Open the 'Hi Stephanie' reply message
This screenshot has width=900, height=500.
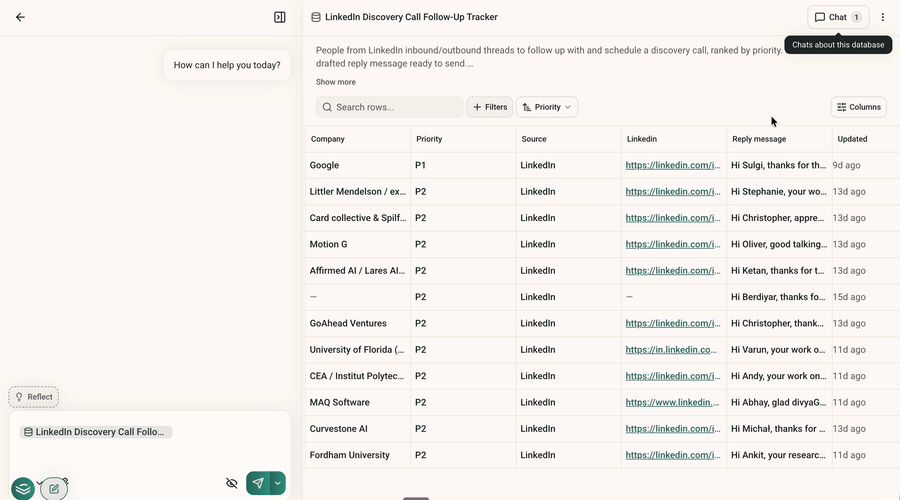(779, 192)
